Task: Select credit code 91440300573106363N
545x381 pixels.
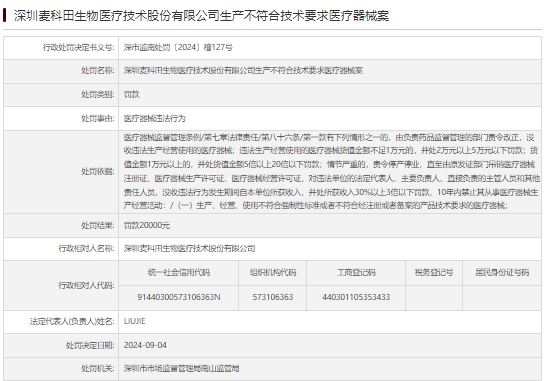Action: point(179,297)
